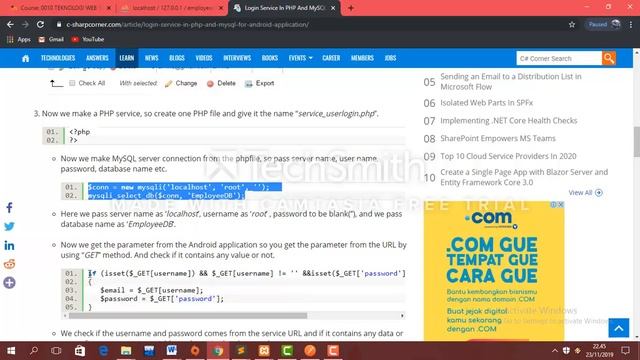This screenshot has height=360, width=640.
Task: Open the Blogs menu item
Action: 177,58
